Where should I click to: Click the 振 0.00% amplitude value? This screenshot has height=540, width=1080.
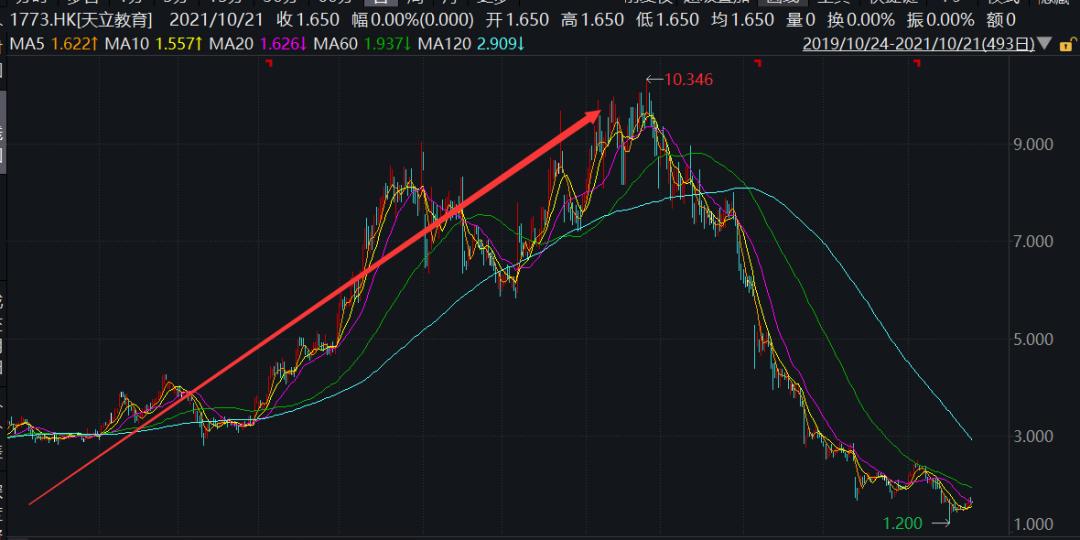tap(941, 20)
